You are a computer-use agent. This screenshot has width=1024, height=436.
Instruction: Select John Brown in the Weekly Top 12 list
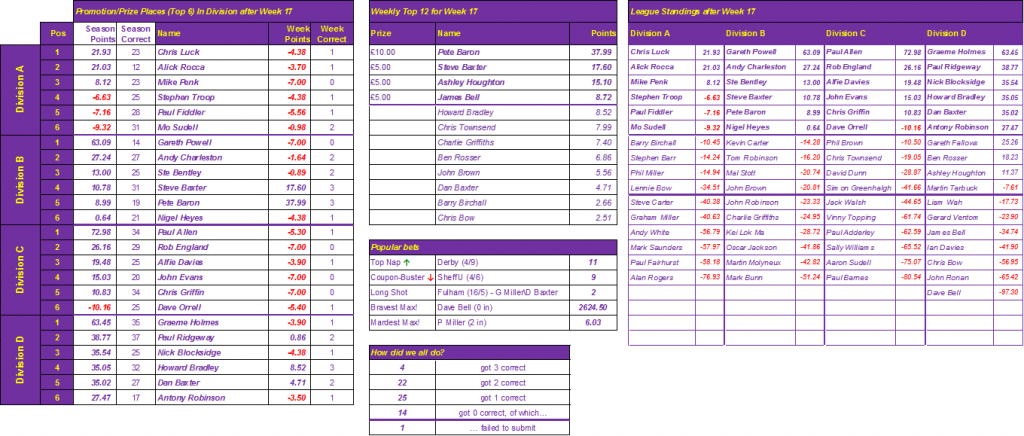coord(459,172)
